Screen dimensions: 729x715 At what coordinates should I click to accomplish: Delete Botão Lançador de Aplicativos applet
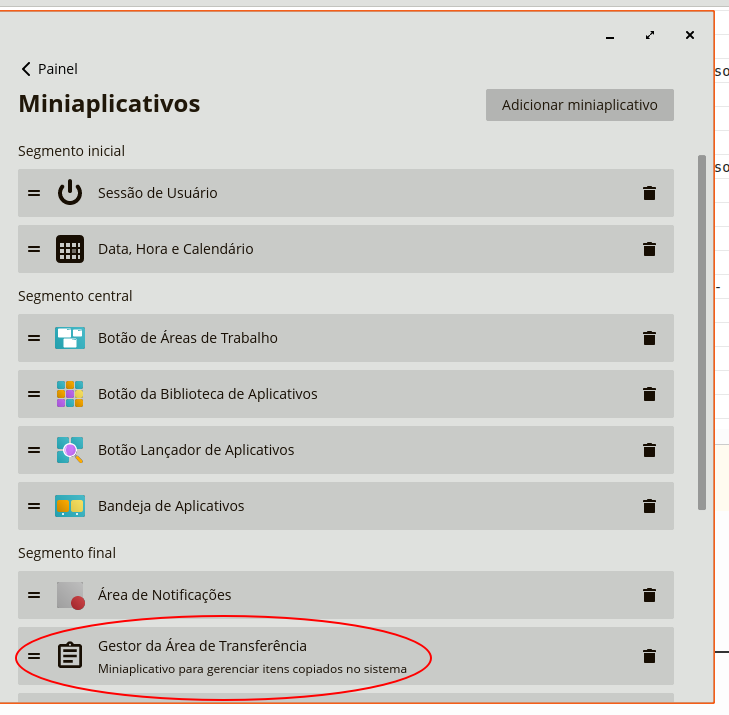(649, 450)
